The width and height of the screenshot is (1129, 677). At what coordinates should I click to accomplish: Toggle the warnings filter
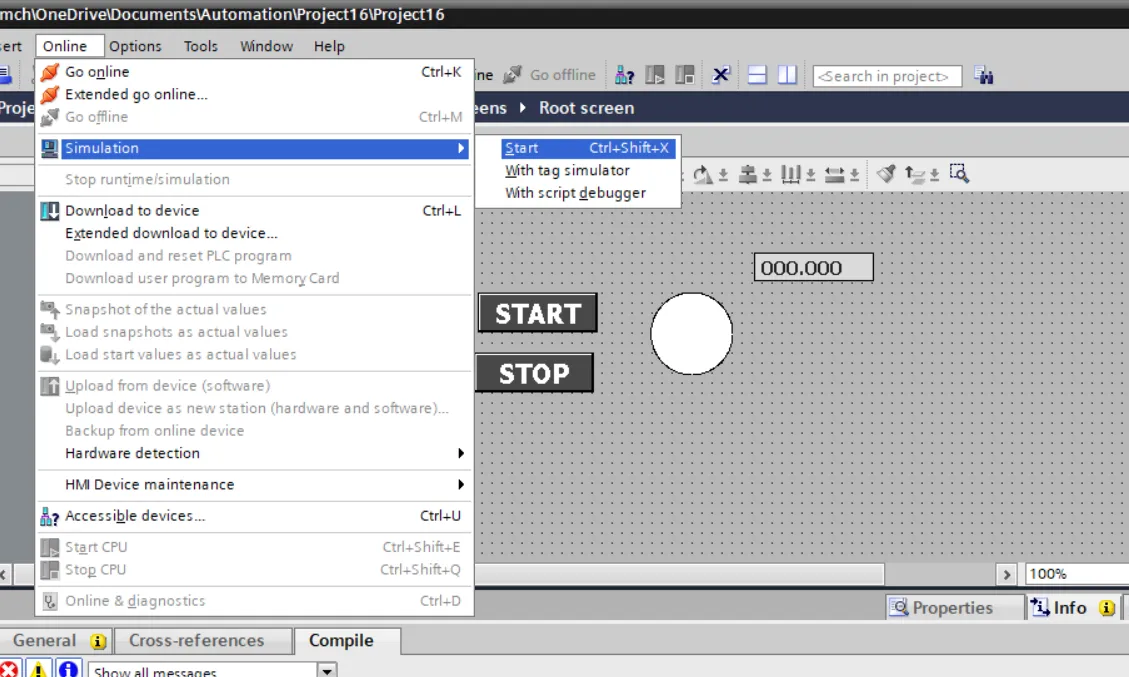tap(38, 668)
